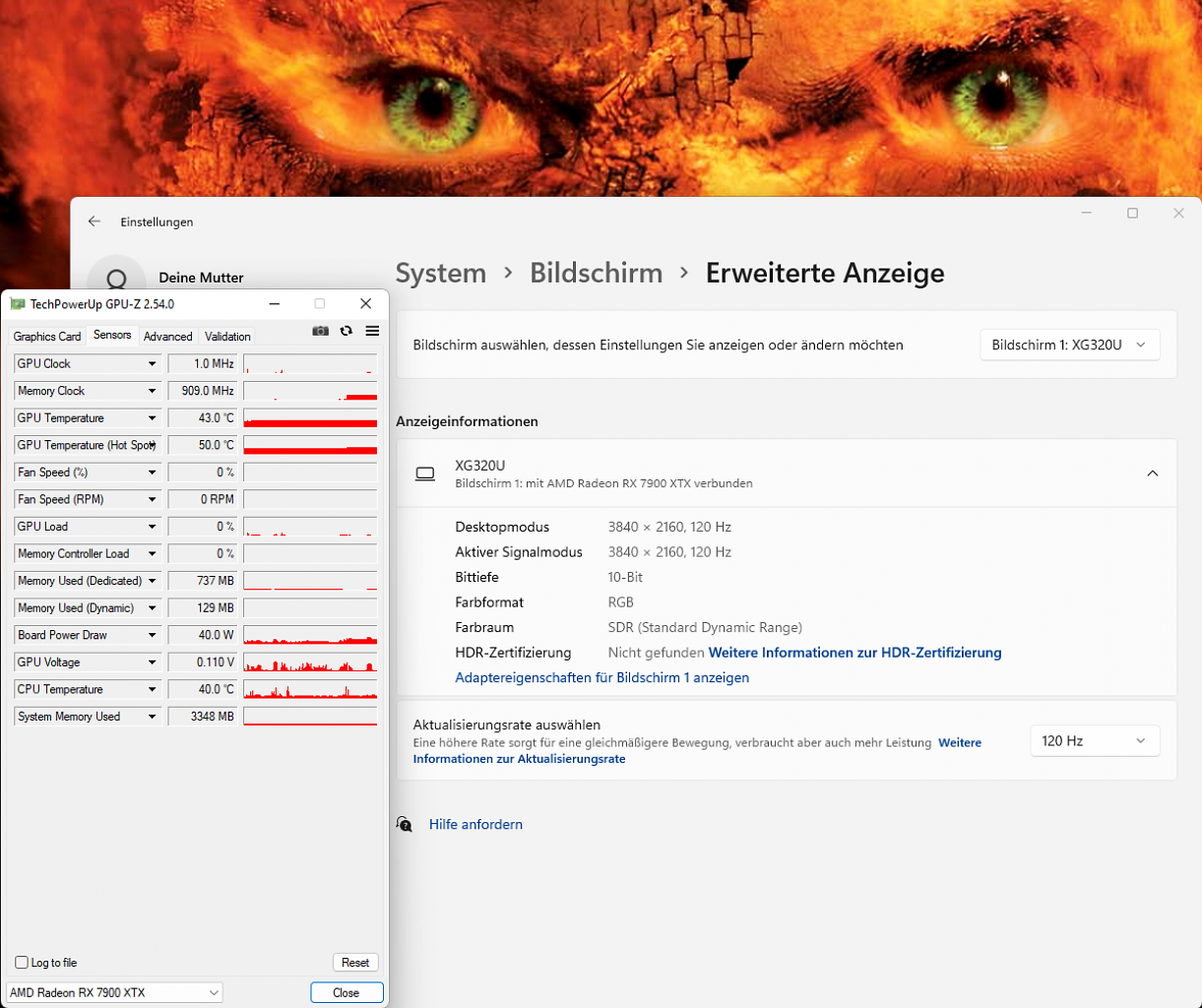Screen dimensions: 1202x1008
Task: Click the GPU Clock history graph
Action: [x=310, y=364]
